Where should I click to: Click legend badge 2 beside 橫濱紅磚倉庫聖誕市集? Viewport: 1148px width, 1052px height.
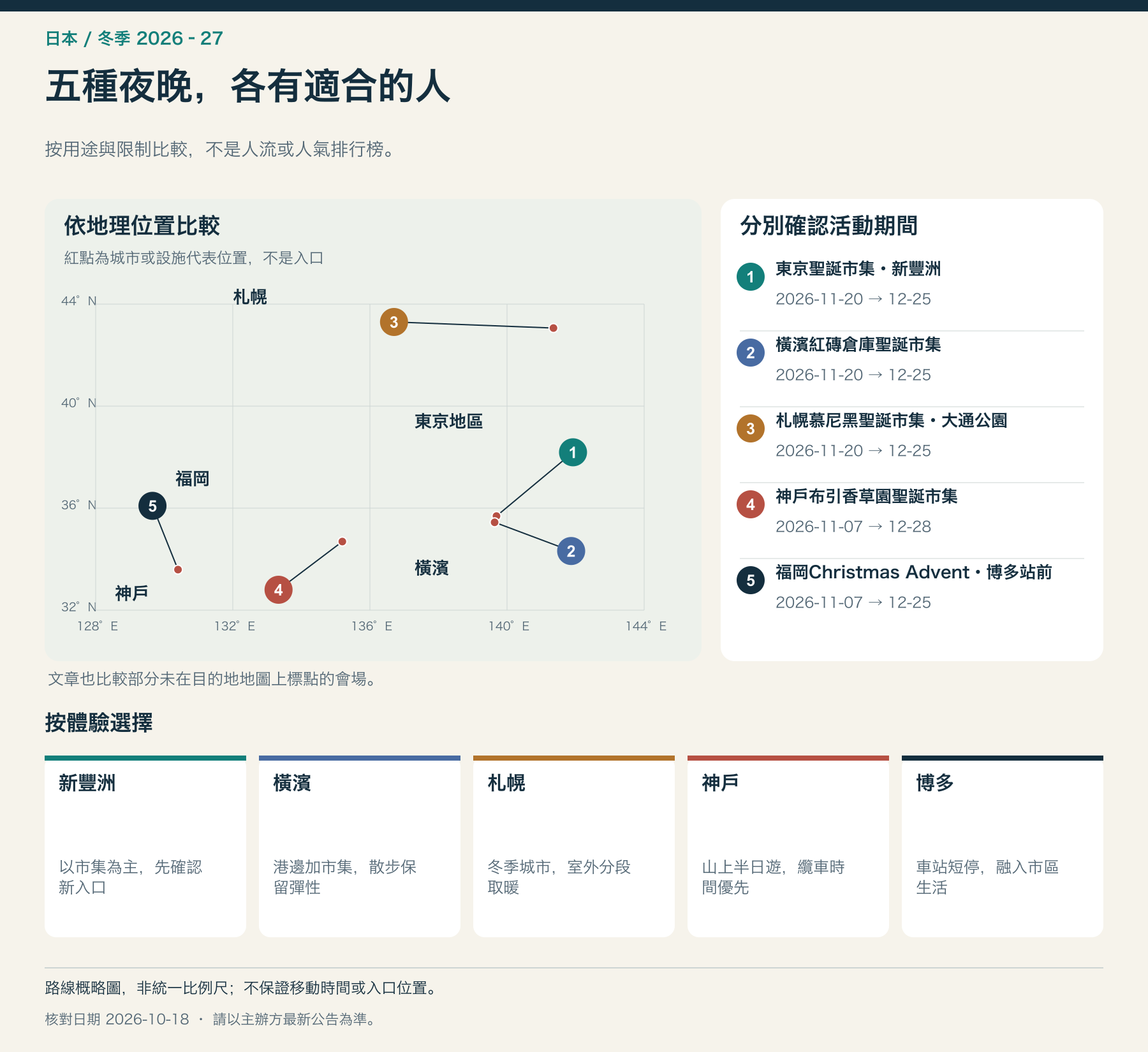pos(751,353)
